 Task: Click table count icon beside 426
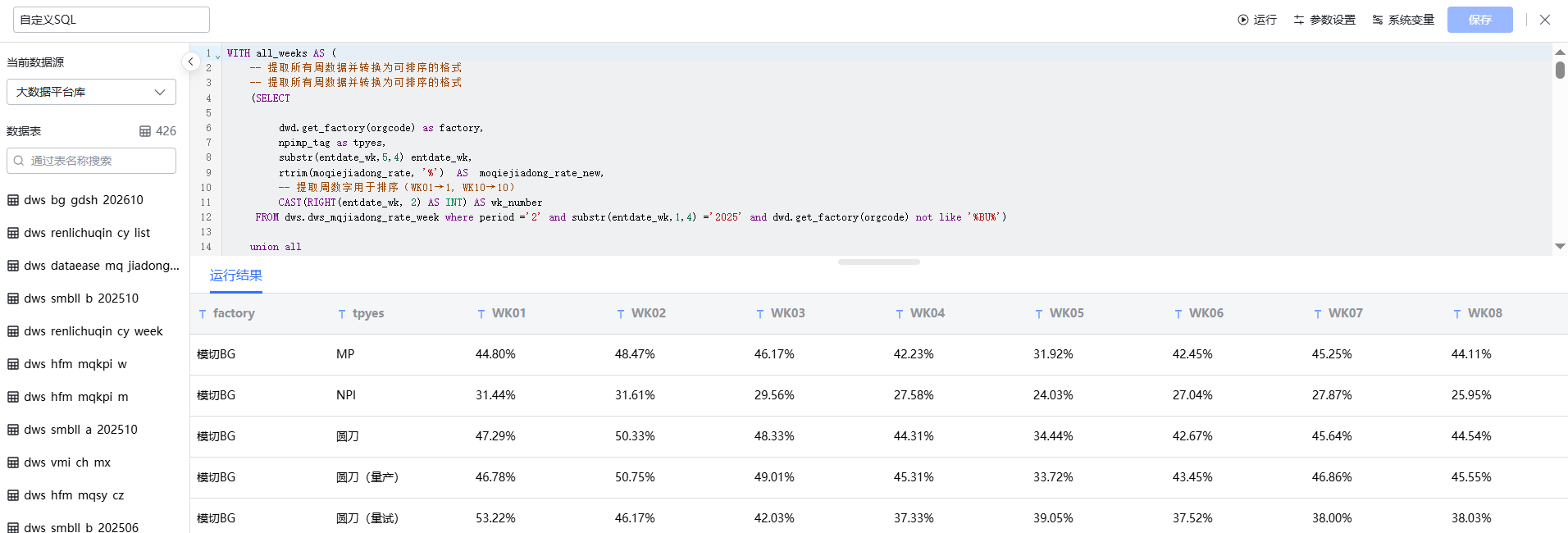point(145,131)
